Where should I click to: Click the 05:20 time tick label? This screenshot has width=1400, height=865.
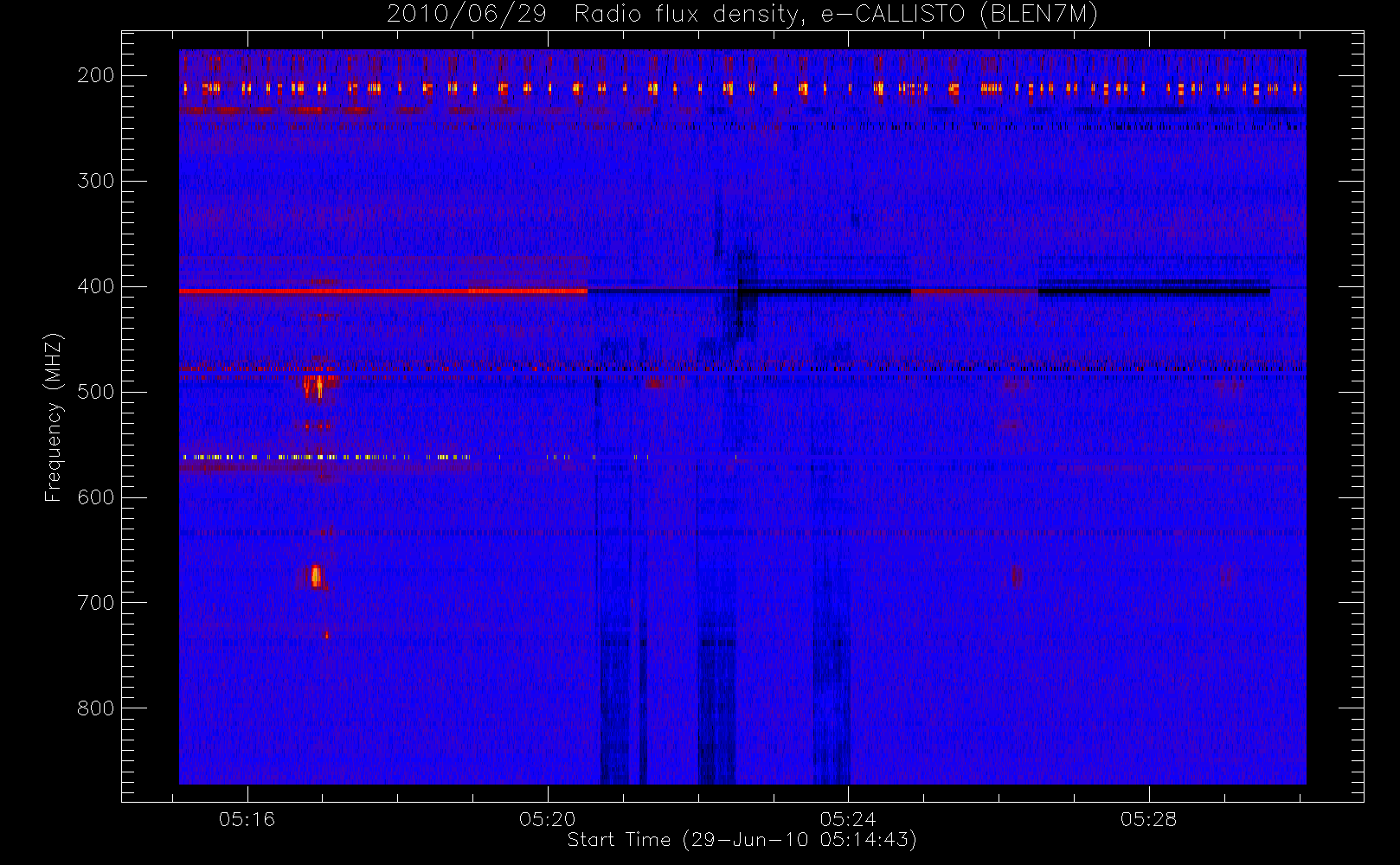coord(548,819)
